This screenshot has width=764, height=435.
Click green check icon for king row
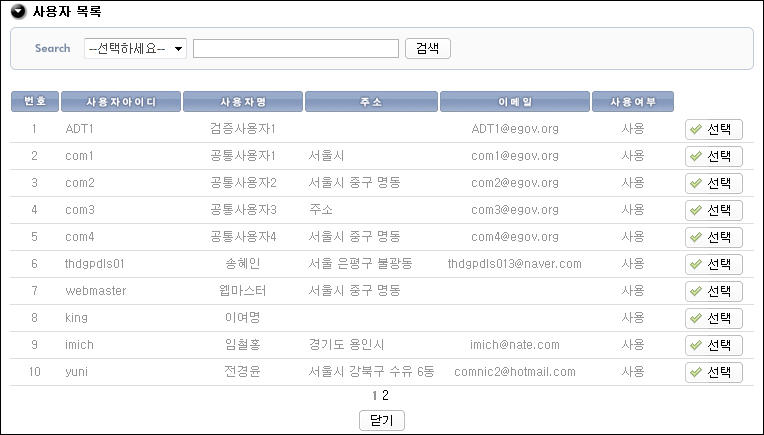(695, 318)
